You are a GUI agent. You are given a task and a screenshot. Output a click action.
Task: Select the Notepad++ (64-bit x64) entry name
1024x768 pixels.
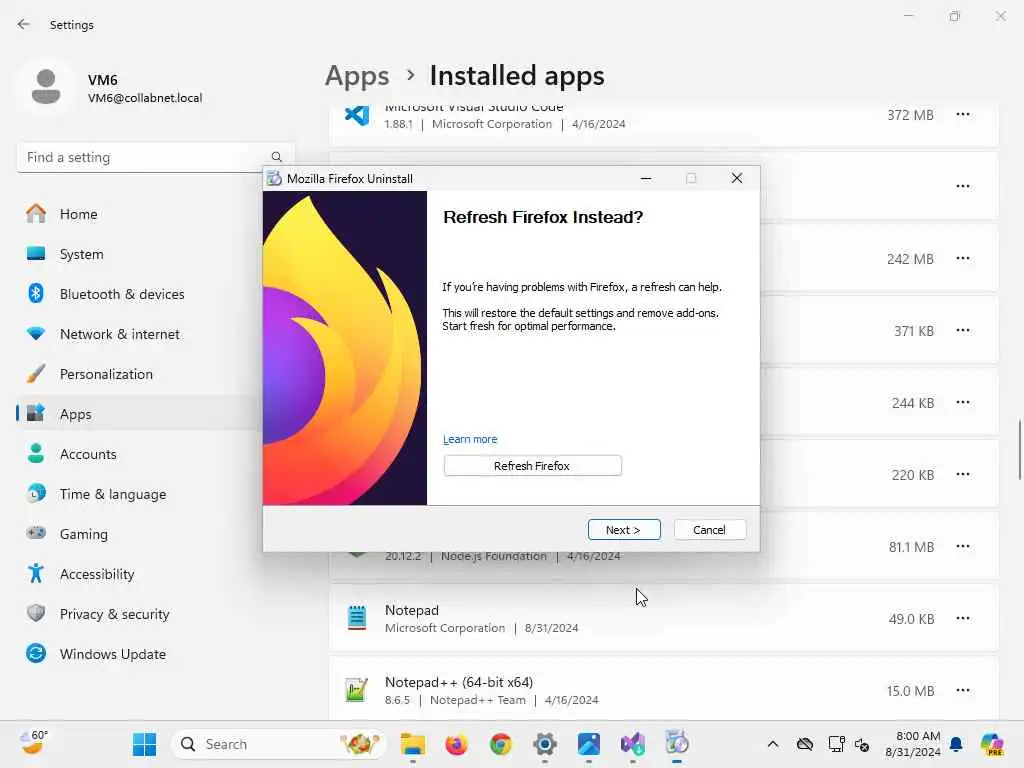459,682
